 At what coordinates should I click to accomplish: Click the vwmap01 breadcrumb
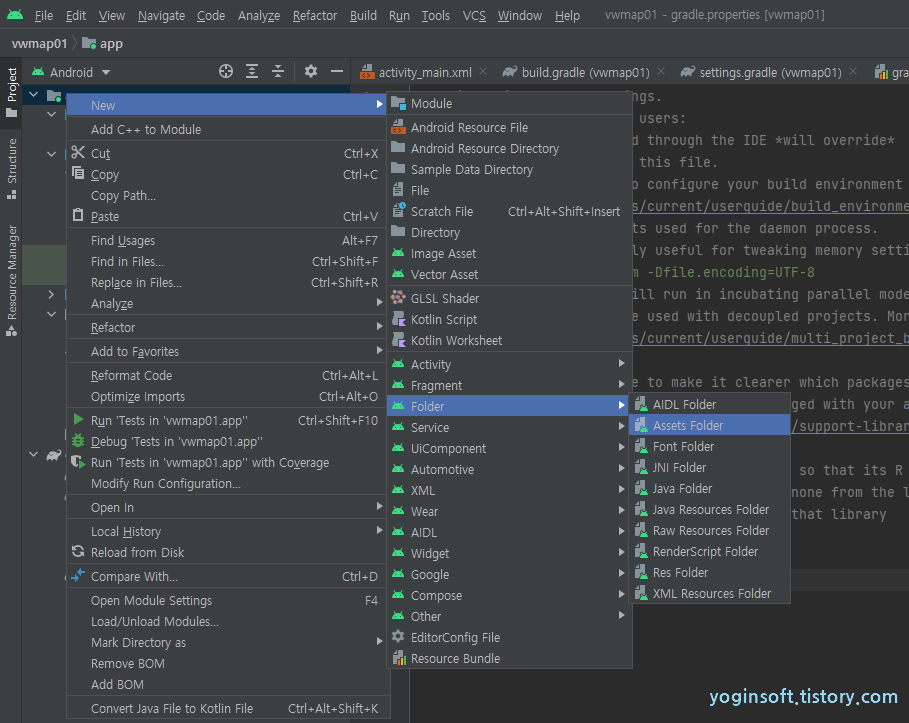pos(39,43)
